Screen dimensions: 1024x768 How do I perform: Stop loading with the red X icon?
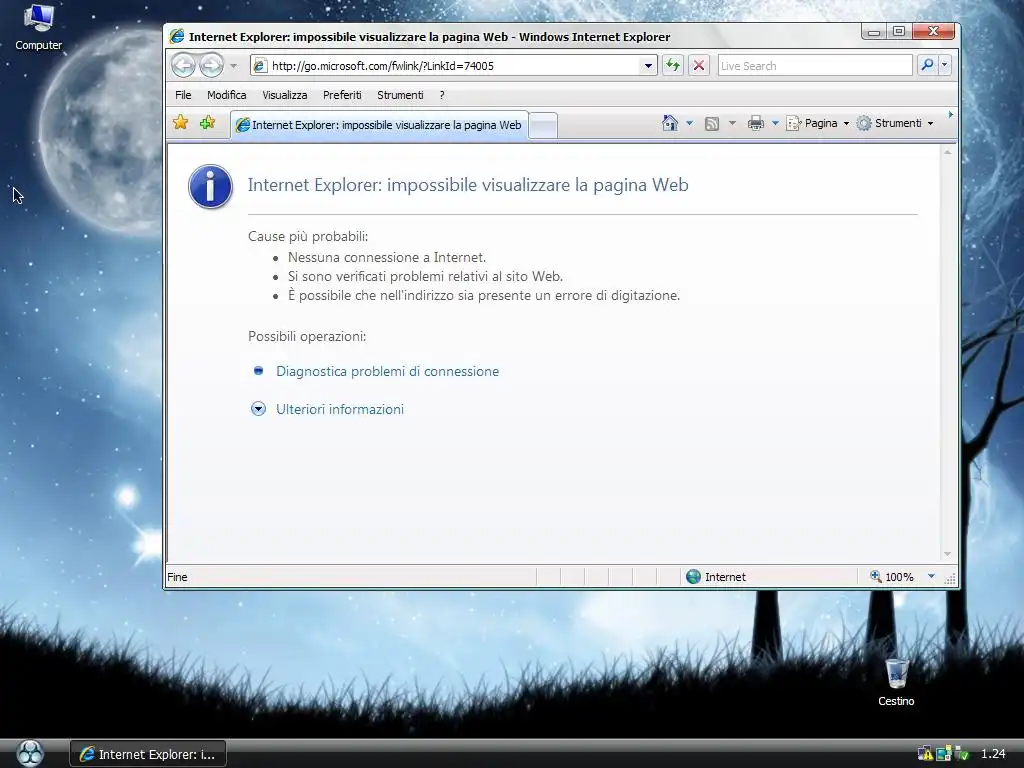point(699,65)
